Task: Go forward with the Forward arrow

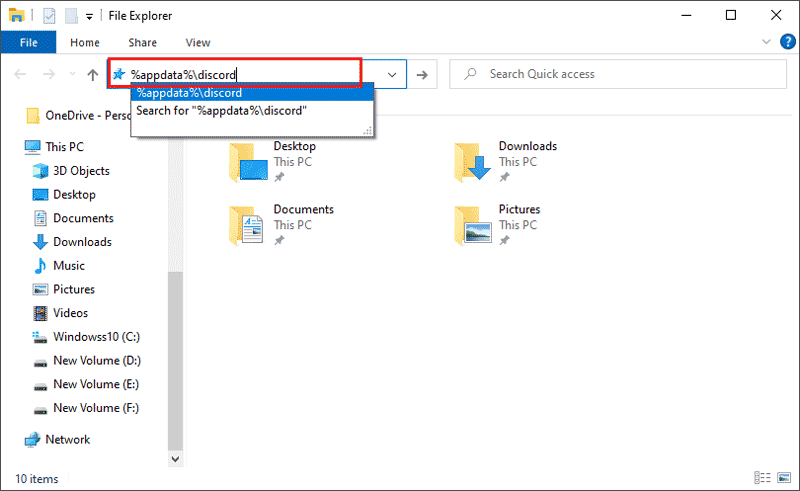Action: click(49, 75)
